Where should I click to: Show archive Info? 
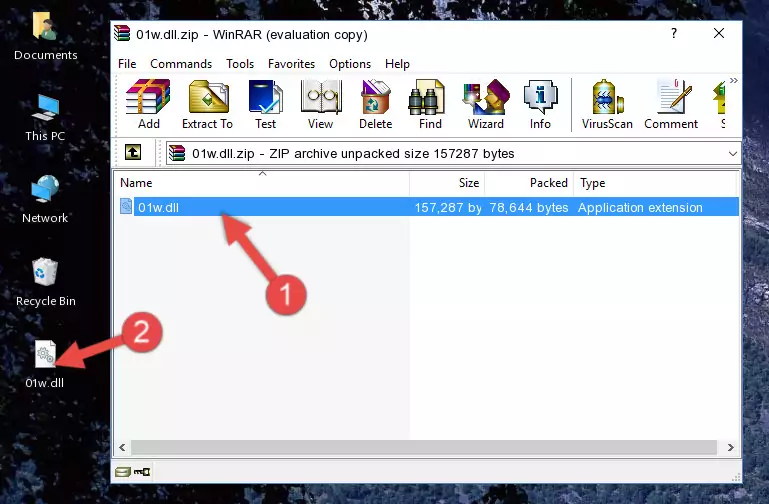tap(540, 104)
